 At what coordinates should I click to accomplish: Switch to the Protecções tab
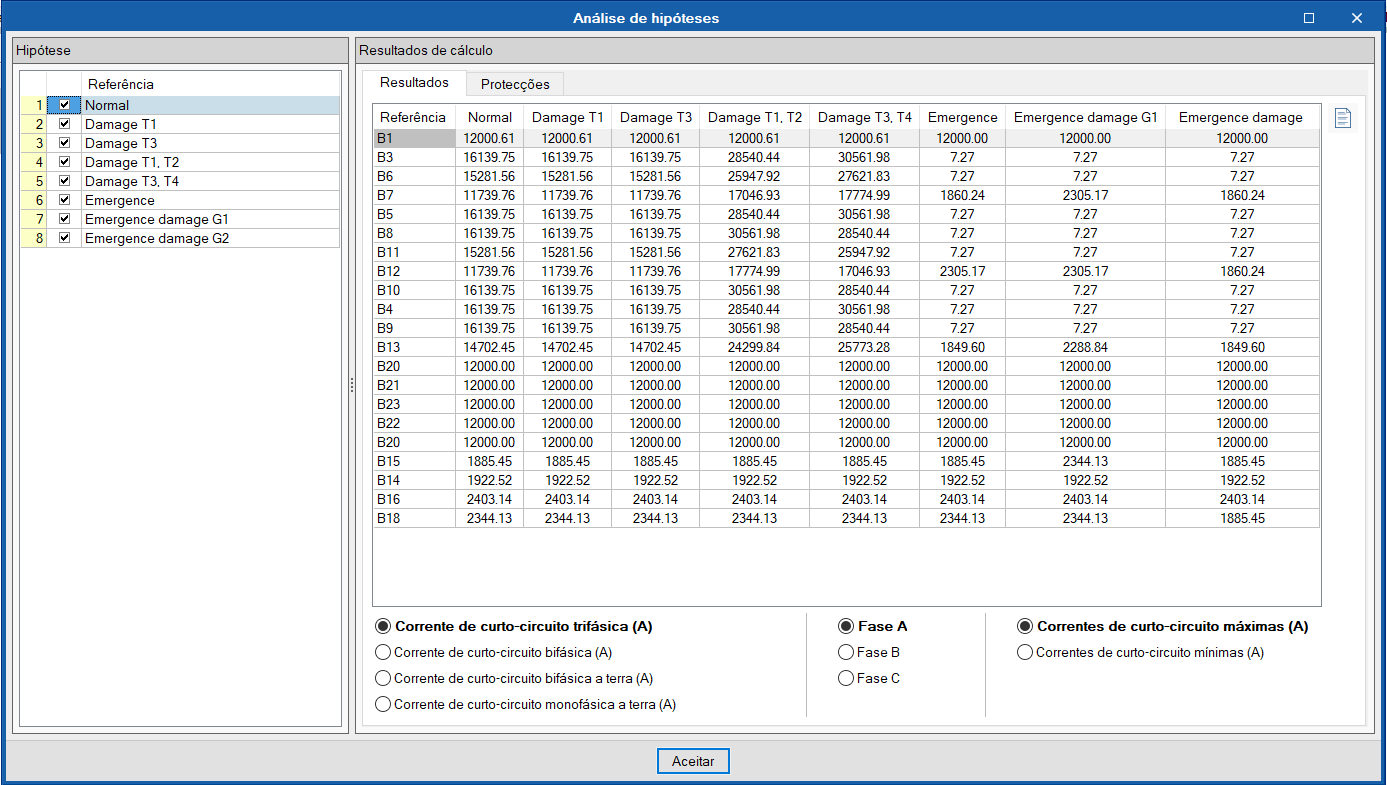(x=515, y=84)
